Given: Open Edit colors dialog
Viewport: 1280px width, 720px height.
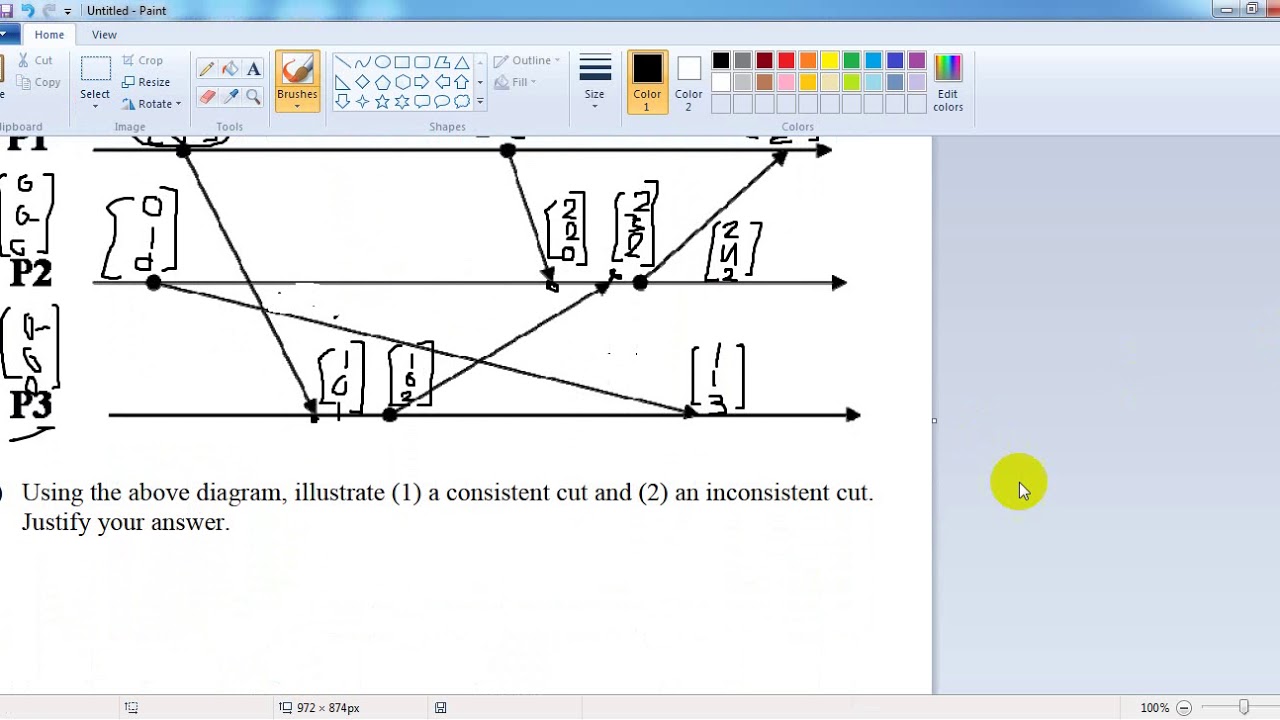Looking at the screenshot, I should coord(948,82).
